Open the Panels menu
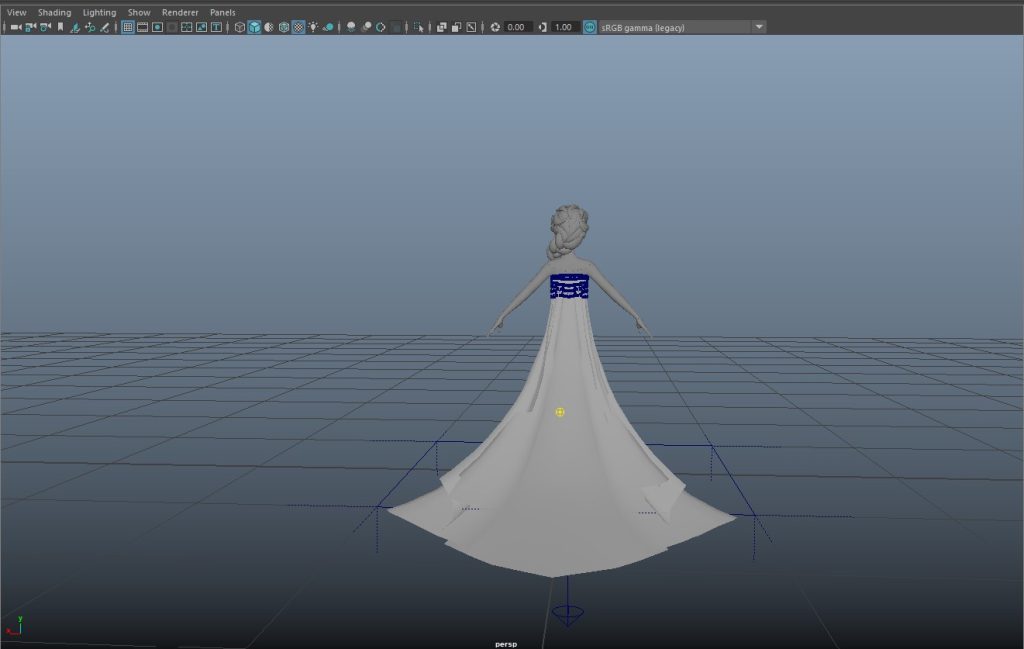The height and width of the screenshot is (649, 1024). [223, 12]
